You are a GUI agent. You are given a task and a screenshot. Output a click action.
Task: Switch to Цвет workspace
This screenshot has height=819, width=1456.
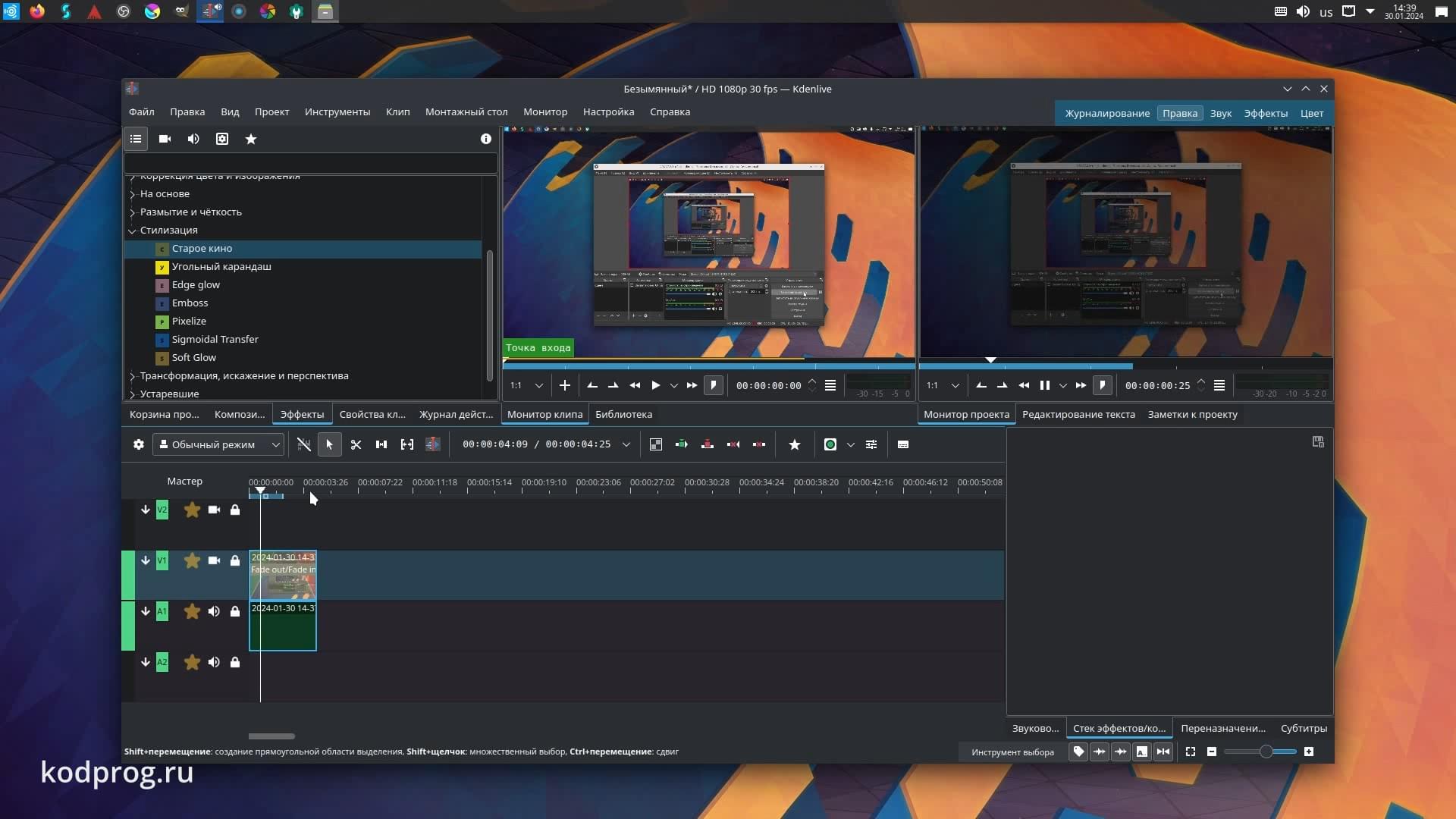pos(1312,113)
